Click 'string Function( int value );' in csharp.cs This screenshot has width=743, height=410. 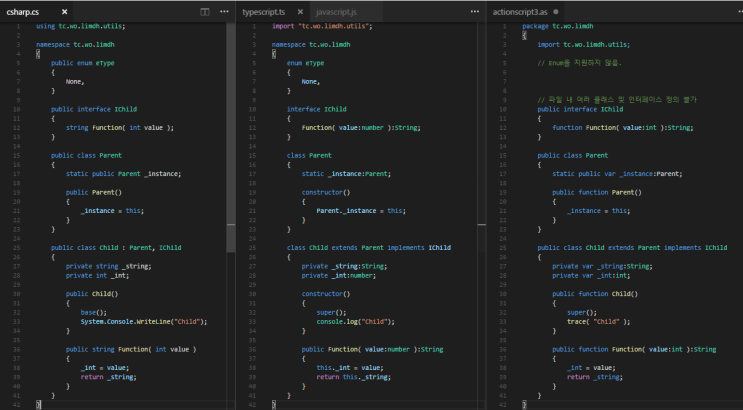pyautogui.click(x=119, y=128)
